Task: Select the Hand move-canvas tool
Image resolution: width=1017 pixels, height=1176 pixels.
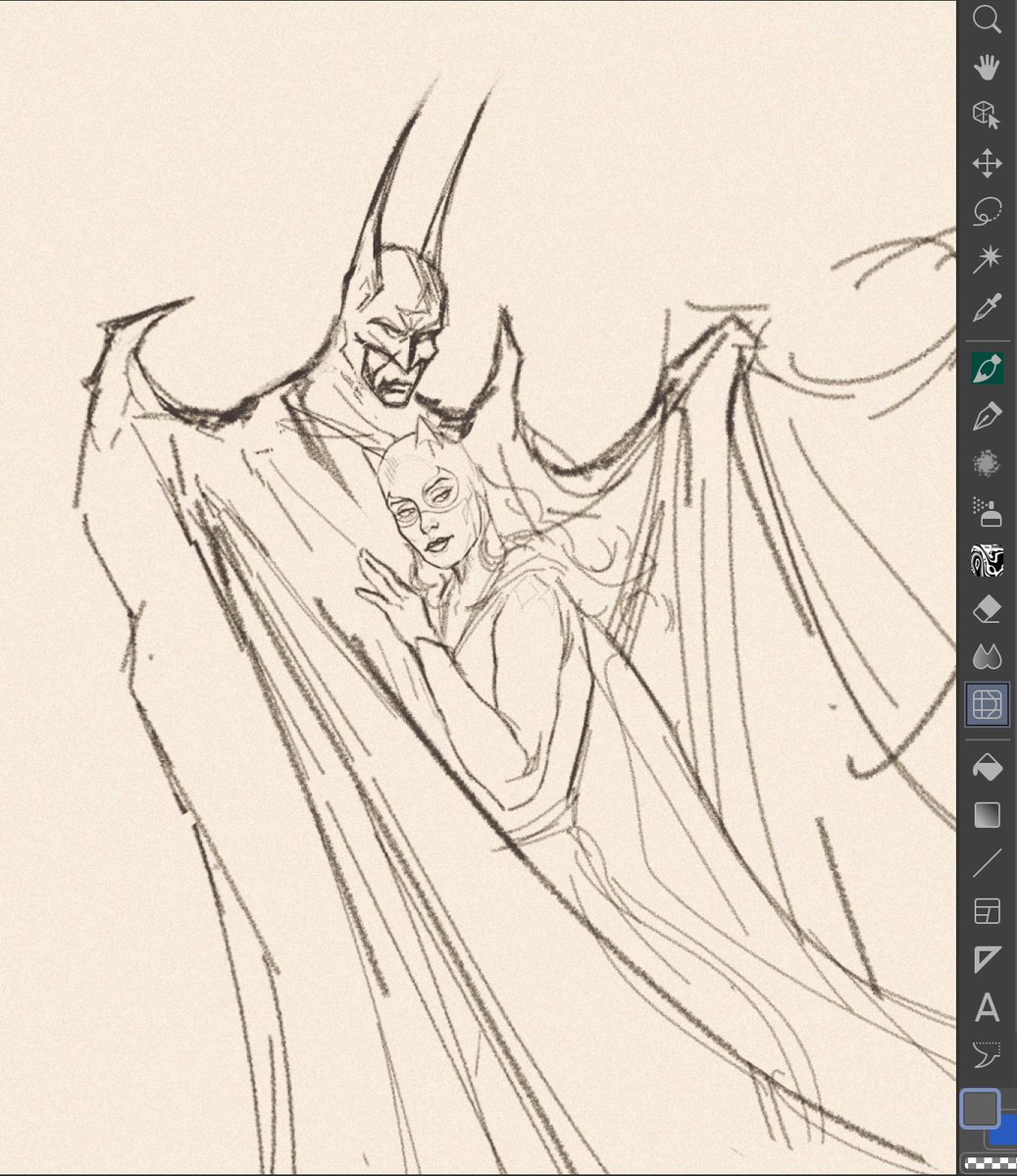Action: [x=987, y=67]
